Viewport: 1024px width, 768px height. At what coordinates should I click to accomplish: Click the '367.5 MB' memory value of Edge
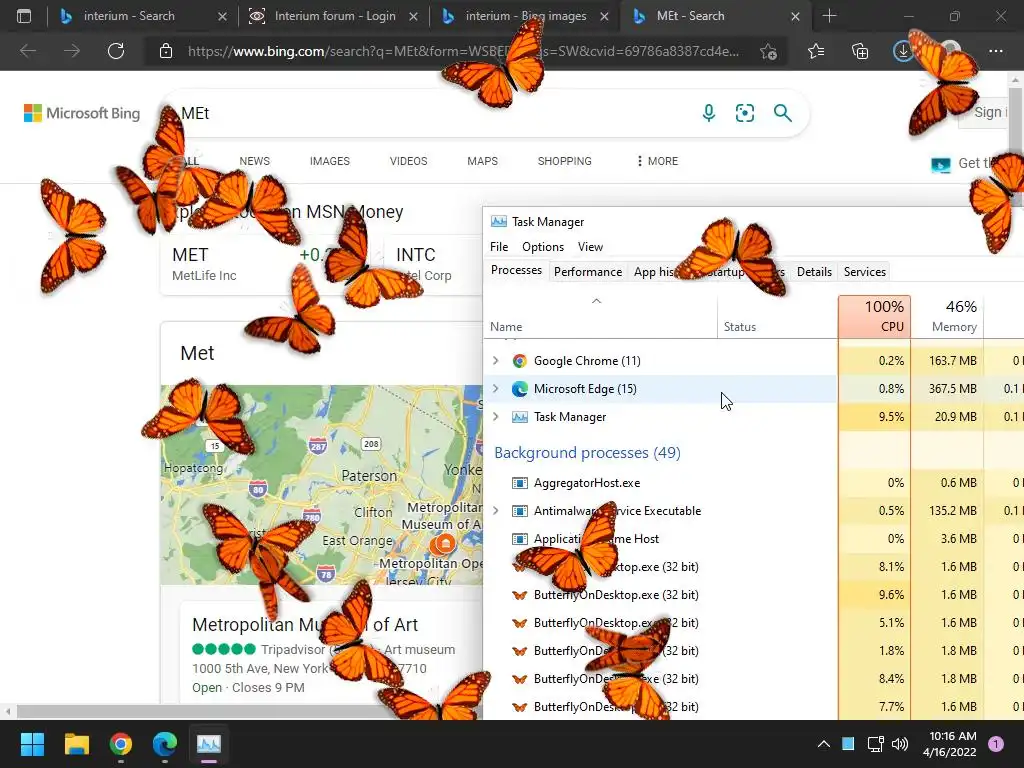pos(952,389)
